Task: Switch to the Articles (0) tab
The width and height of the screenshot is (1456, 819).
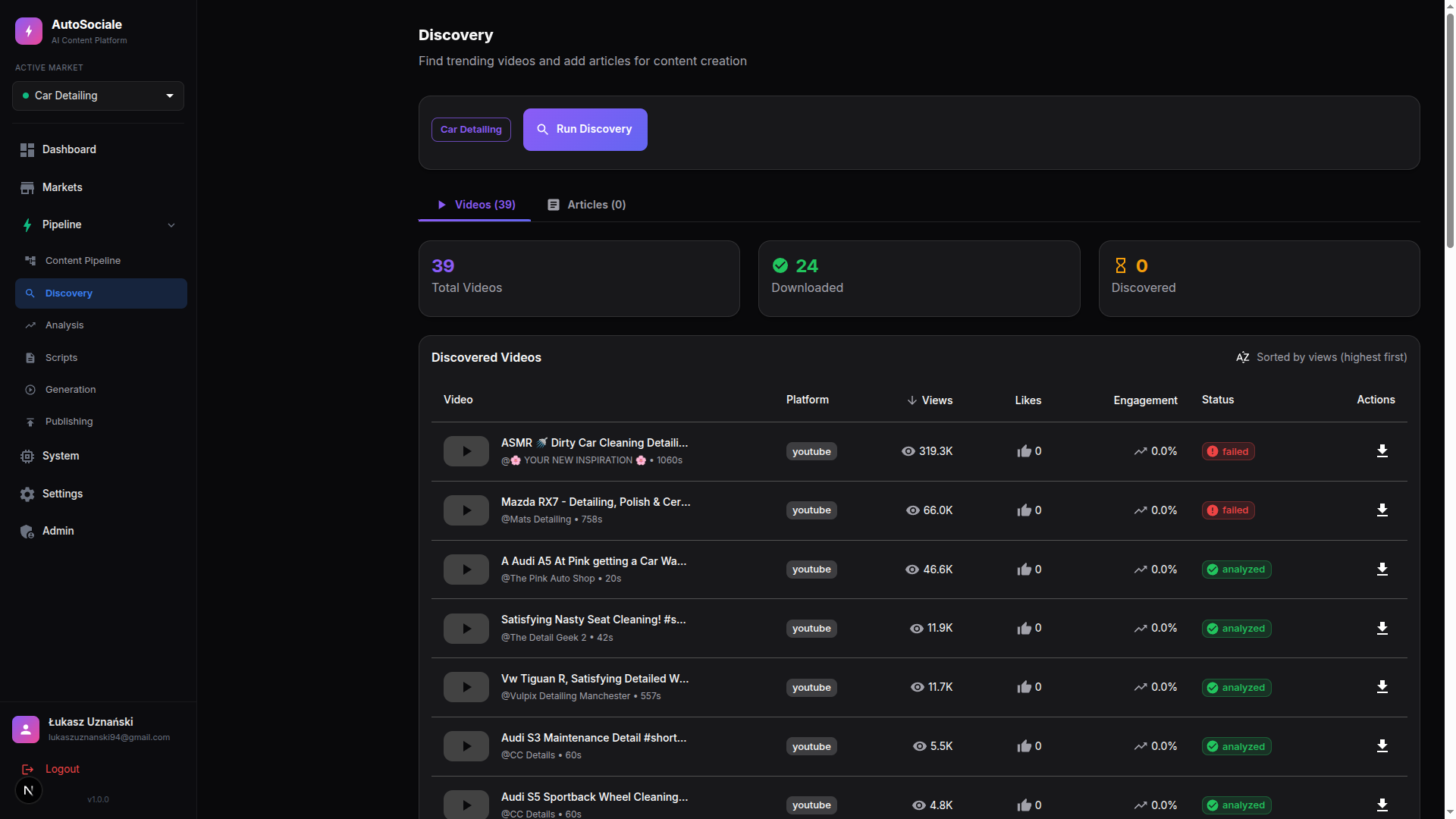Action: (586, 205)
